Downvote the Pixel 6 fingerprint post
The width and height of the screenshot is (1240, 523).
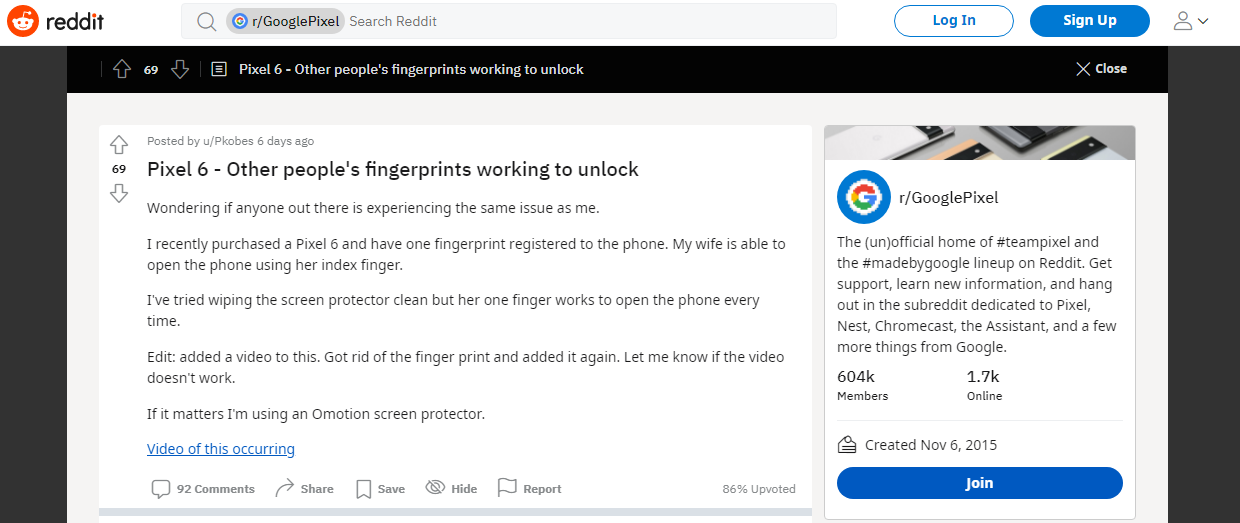coord(119,193)
